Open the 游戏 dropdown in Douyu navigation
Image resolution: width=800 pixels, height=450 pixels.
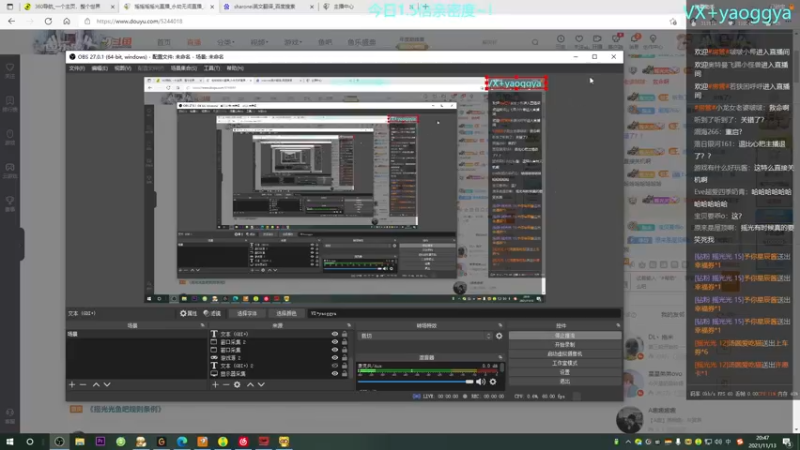pos(293,42)
